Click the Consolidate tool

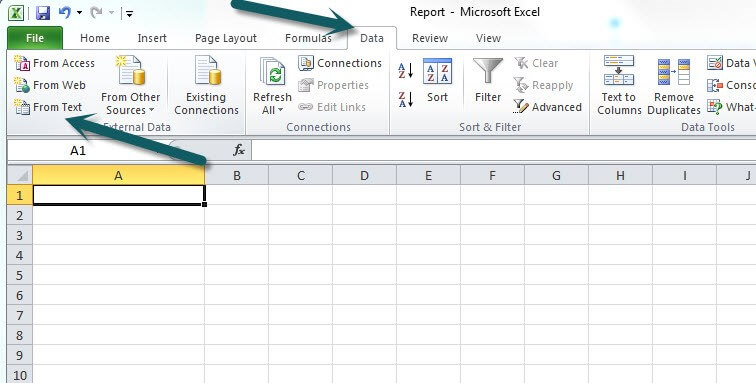731,85
